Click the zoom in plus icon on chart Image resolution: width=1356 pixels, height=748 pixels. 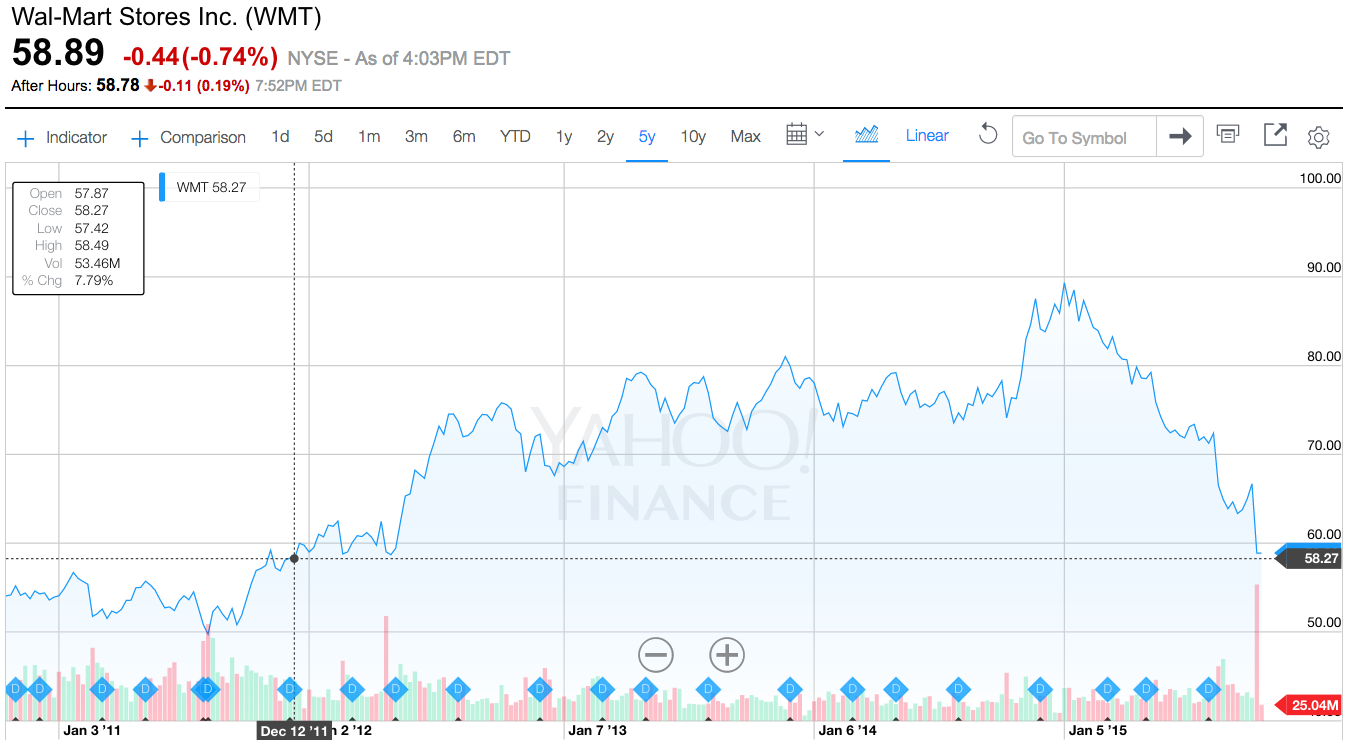pyautogui.click(x=727, y=656)
